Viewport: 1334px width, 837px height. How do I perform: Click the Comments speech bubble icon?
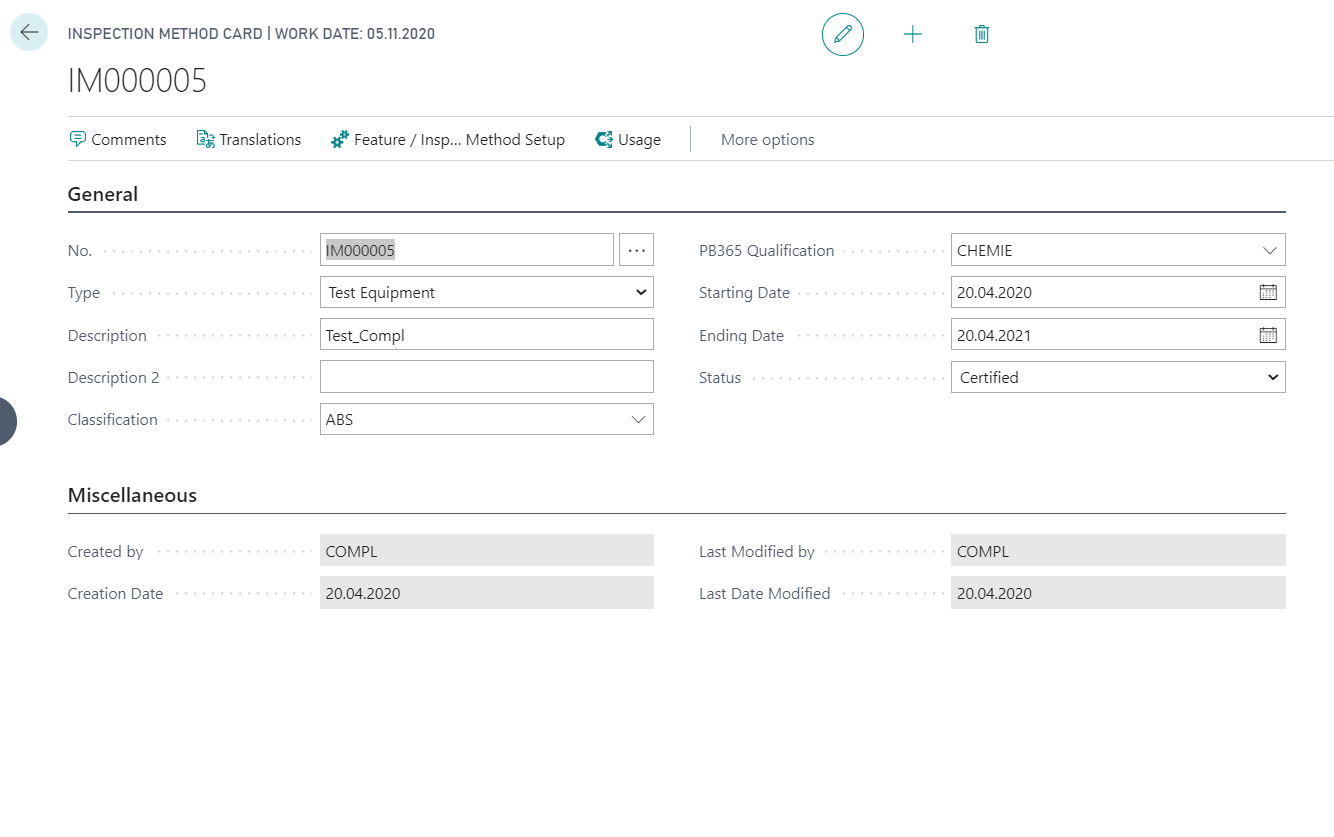pyautogui.click(x=77, y=139)
